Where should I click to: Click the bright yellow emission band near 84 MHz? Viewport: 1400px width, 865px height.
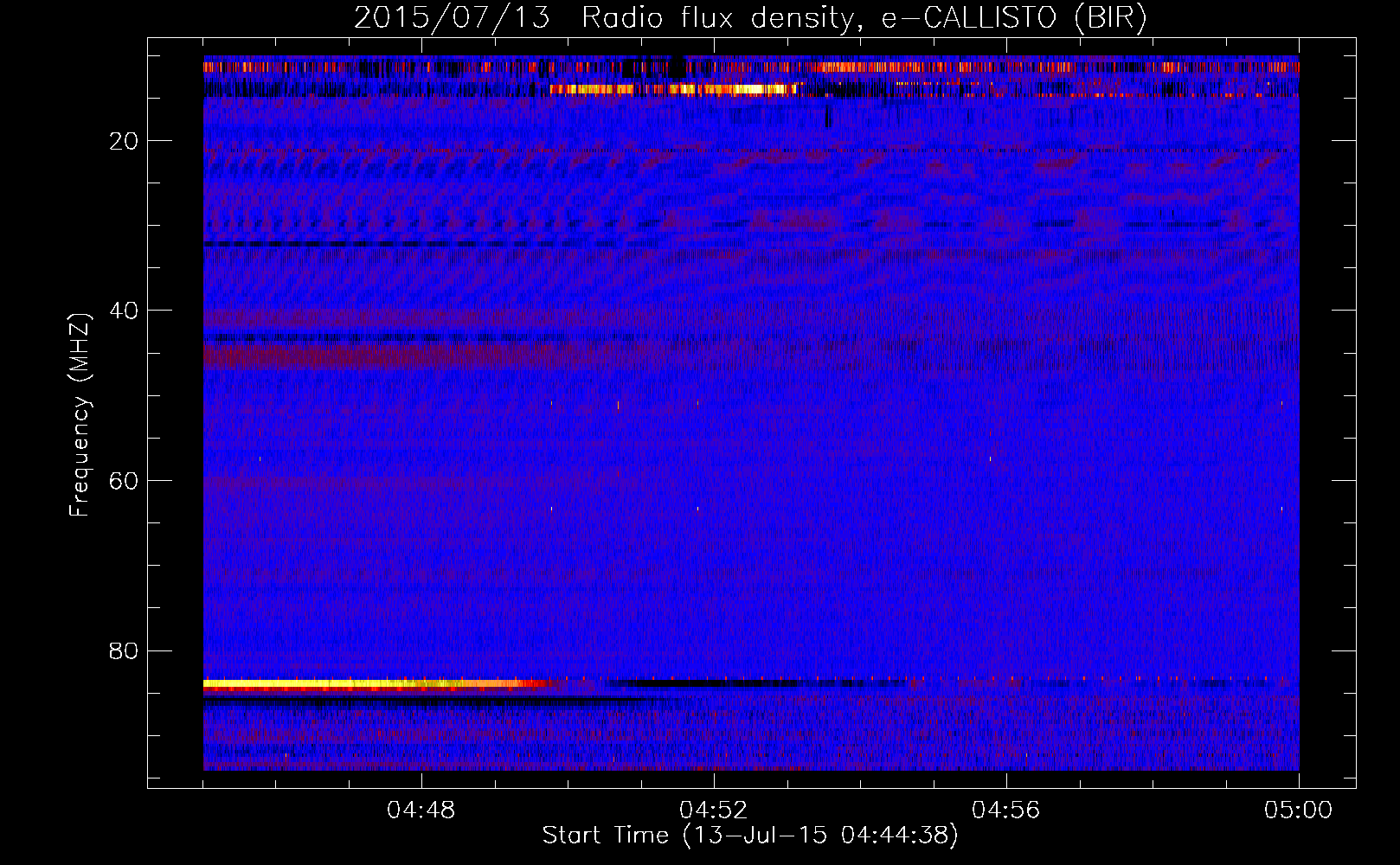376,684
